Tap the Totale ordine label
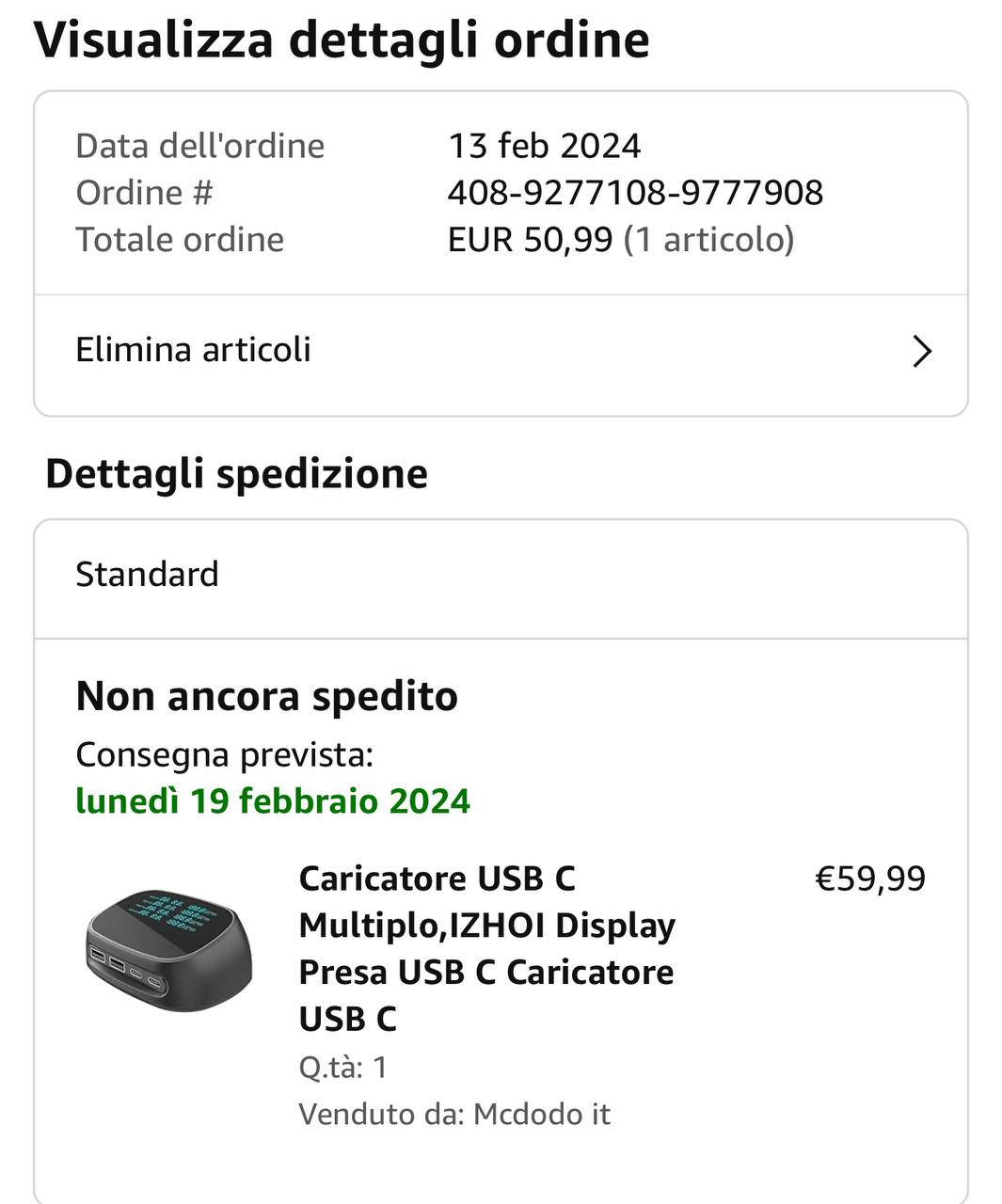 (x=180, y=240)
